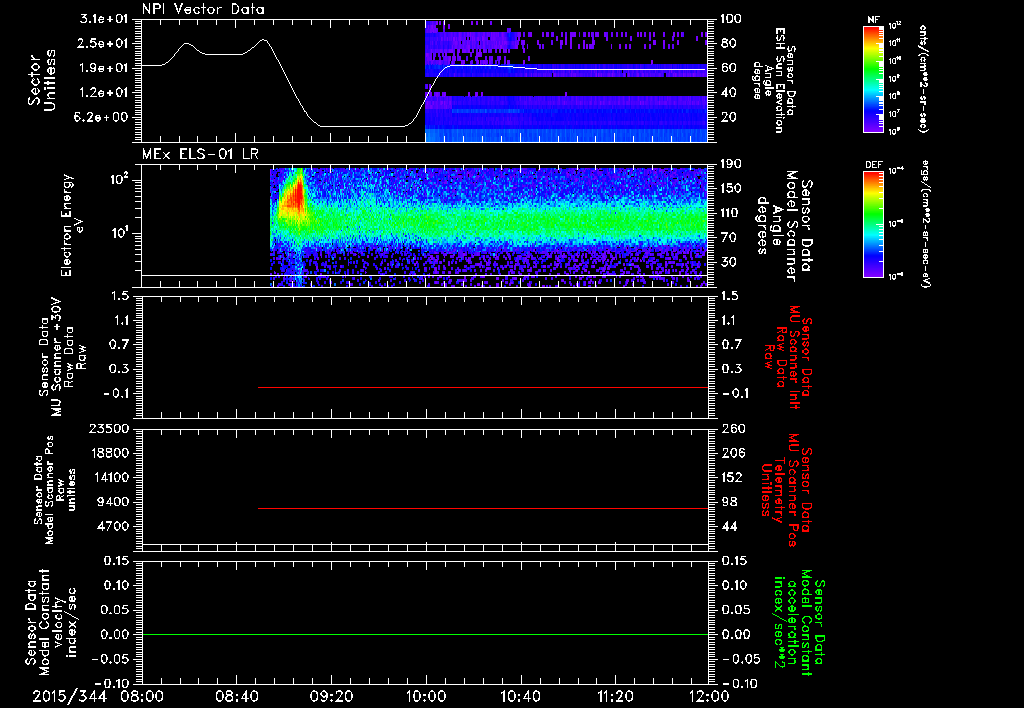Click the '2015/344' date label

click(70, 696)
